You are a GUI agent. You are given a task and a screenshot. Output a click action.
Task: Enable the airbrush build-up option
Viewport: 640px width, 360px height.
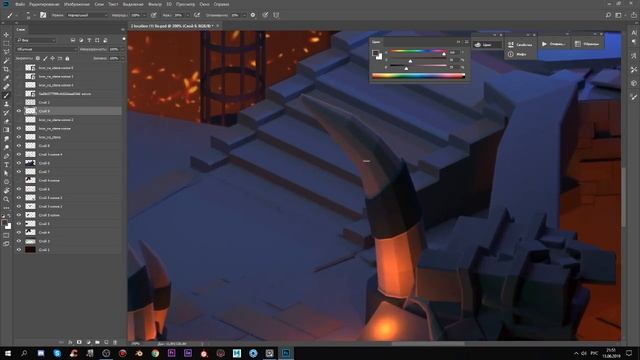point(197,15)
